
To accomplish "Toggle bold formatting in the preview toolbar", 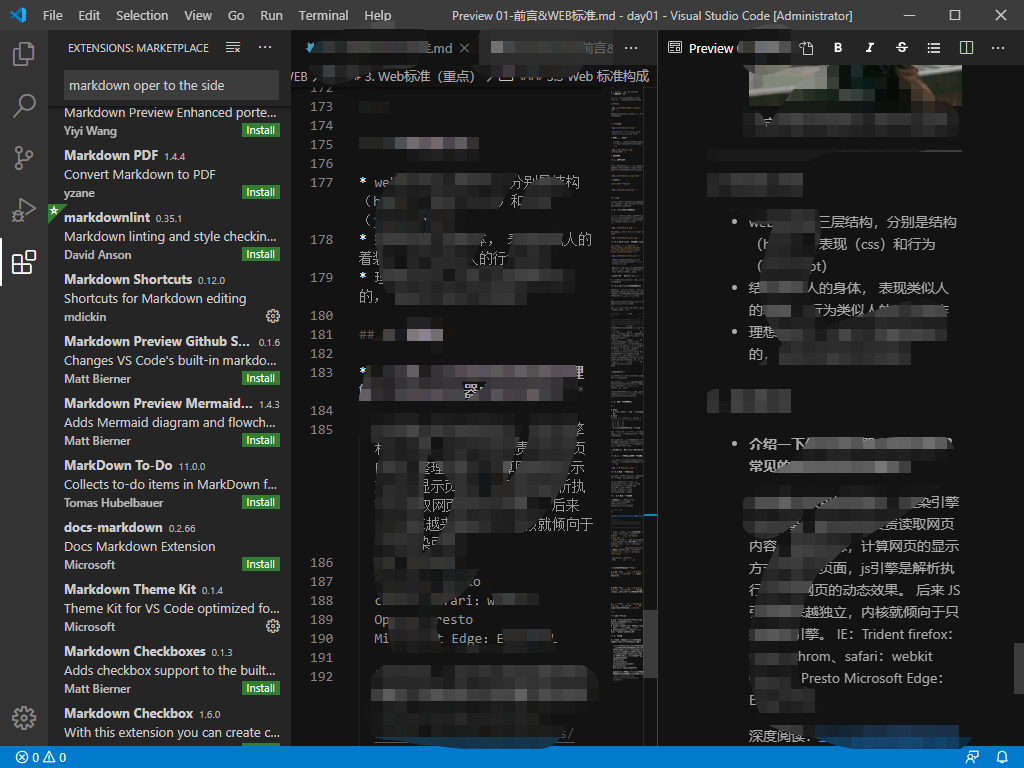I will click(x=838, y=47).
